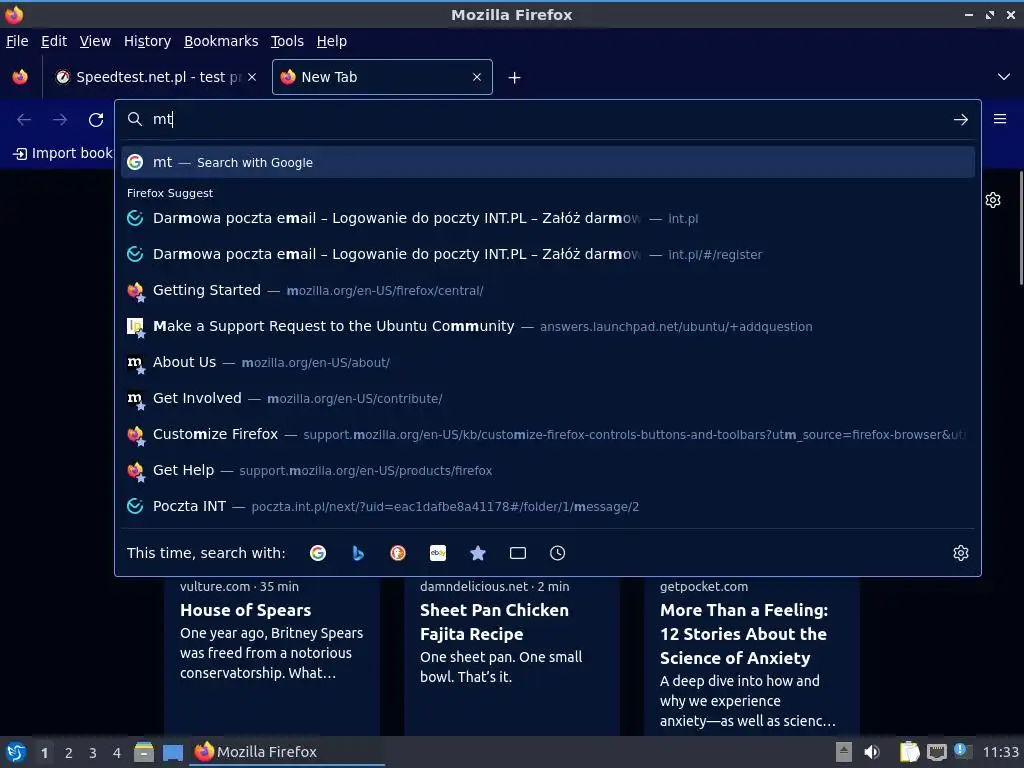Open the House of Spears article
The image size is (1024, 768).
coord(272,656)
